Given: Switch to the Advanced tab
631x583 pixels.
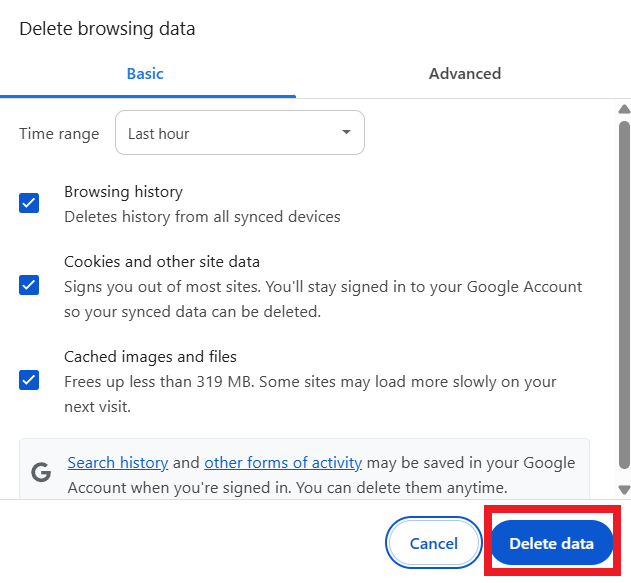Looking at the screenshot, I should (x=465, y=74).
